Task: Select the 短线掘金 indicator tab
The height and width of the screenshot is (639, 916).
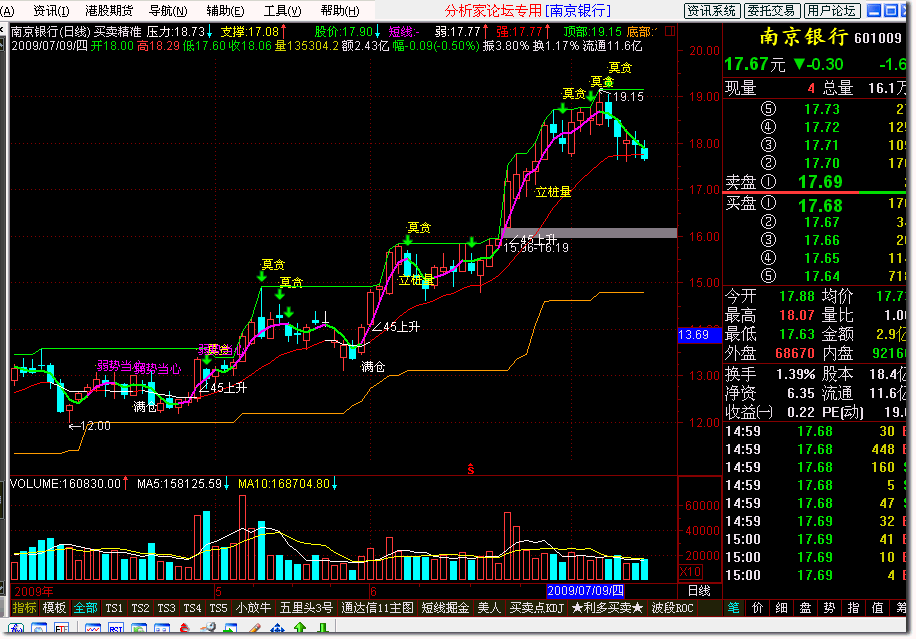Action: 446,608
